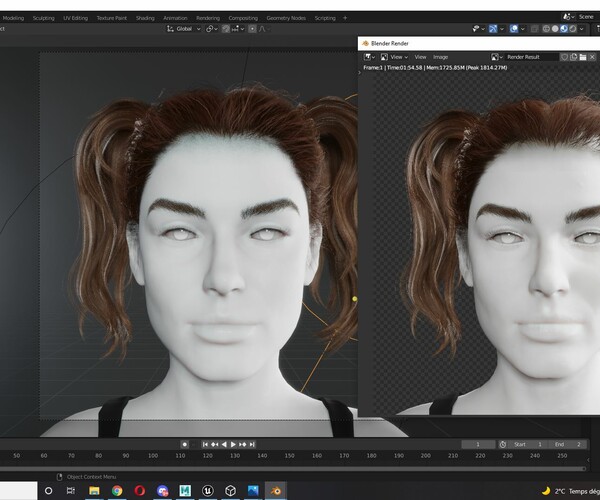Screen dimensions: 600x500
Task: Click the End frame field
Action: (568, 444)
